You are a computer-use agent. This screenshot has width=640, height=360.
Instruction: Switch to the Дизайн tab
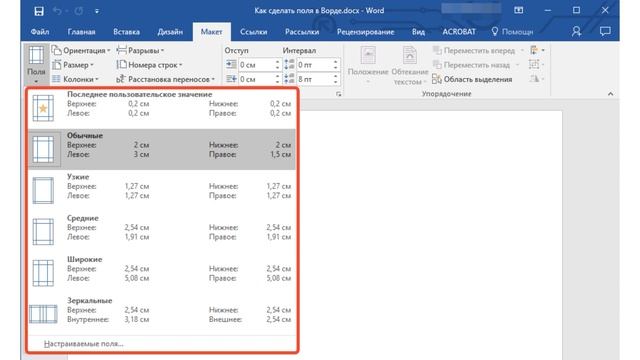click(170, 32)
